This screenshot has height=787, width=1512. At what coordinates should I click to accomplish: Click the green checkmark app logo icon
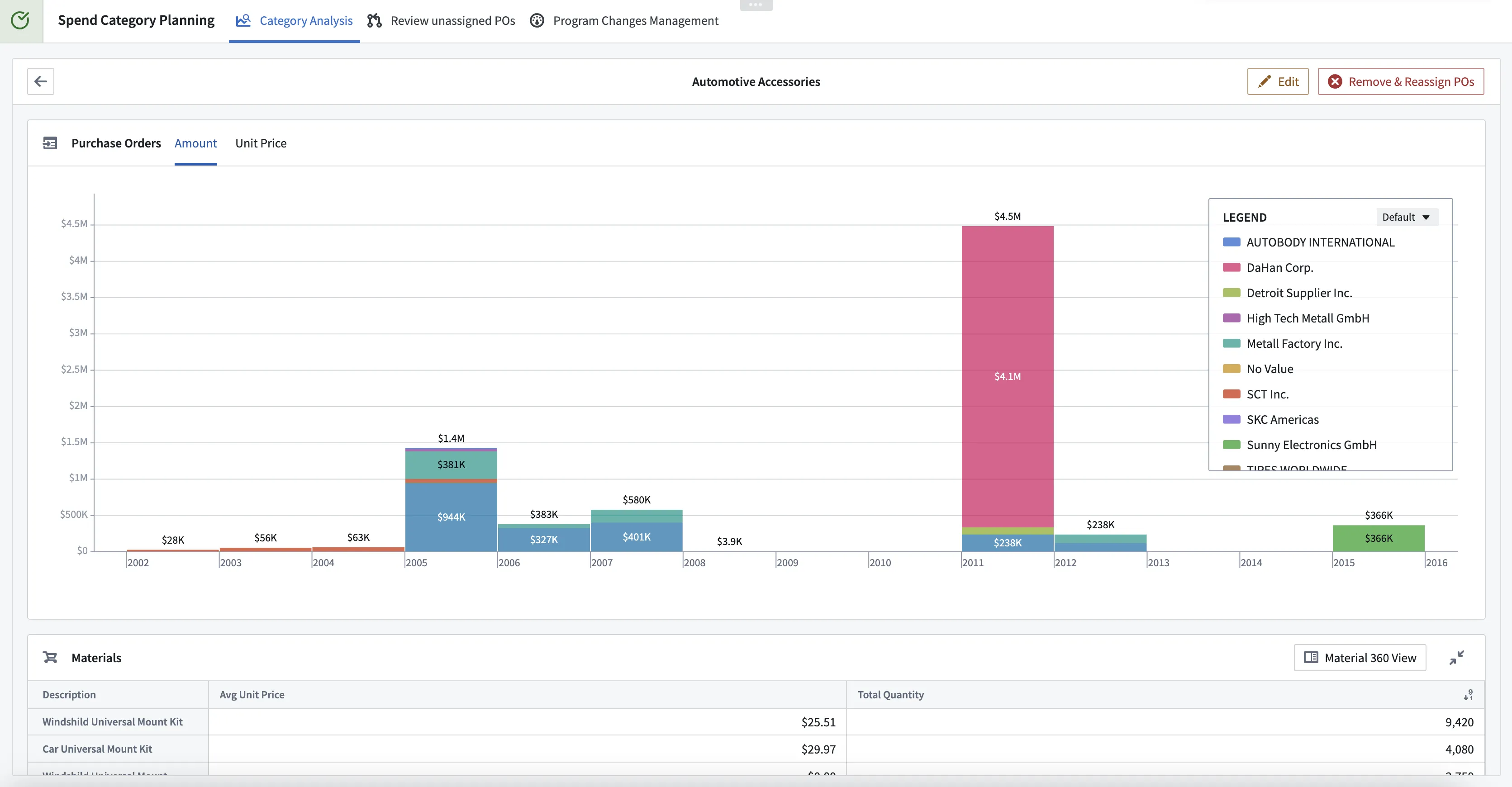pyautogui.click(x=20, y=20)
